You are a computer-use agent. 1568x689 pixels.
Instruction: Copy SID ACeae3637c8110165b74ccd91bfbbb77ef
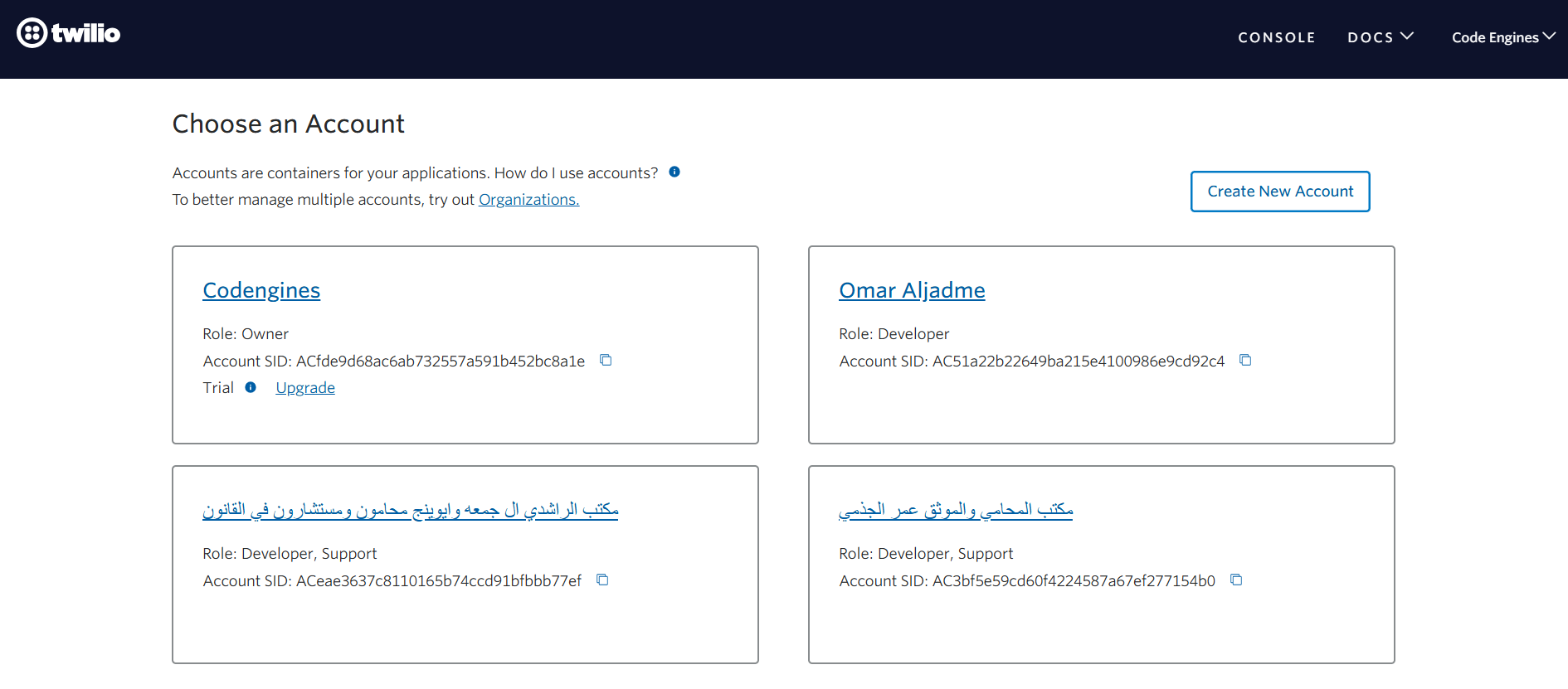pyautogui.click(x=602, y=580)
